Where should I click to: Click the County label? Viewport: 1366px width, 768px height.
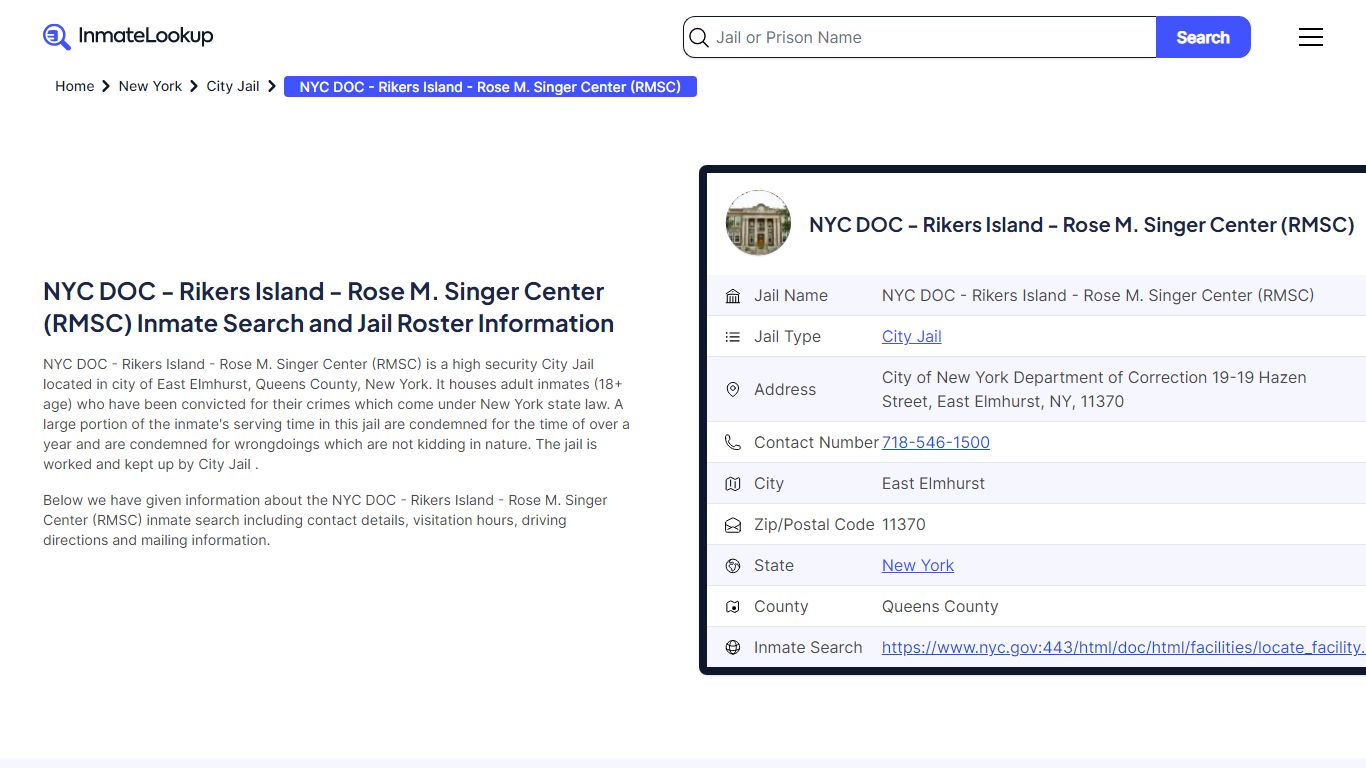pos(781,607)
